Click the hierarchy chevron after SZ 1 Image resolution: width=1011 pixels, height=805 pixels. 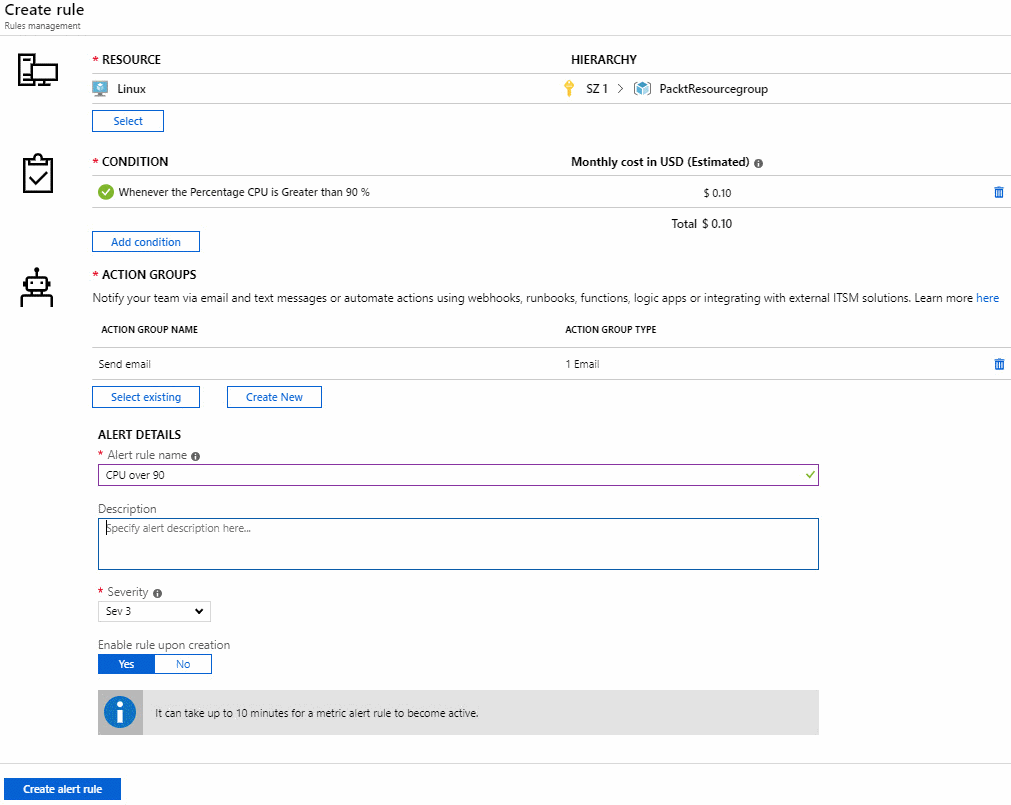[x=620, y=89]
